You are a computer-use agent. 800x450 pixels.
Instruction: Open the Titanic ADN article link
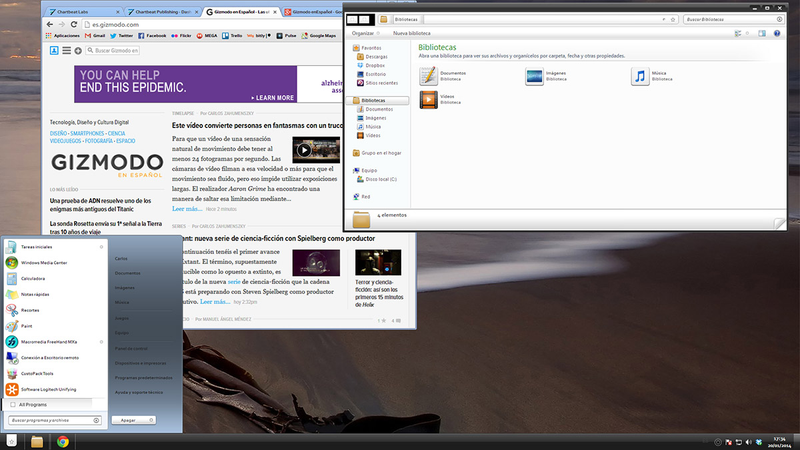[101, 205]
